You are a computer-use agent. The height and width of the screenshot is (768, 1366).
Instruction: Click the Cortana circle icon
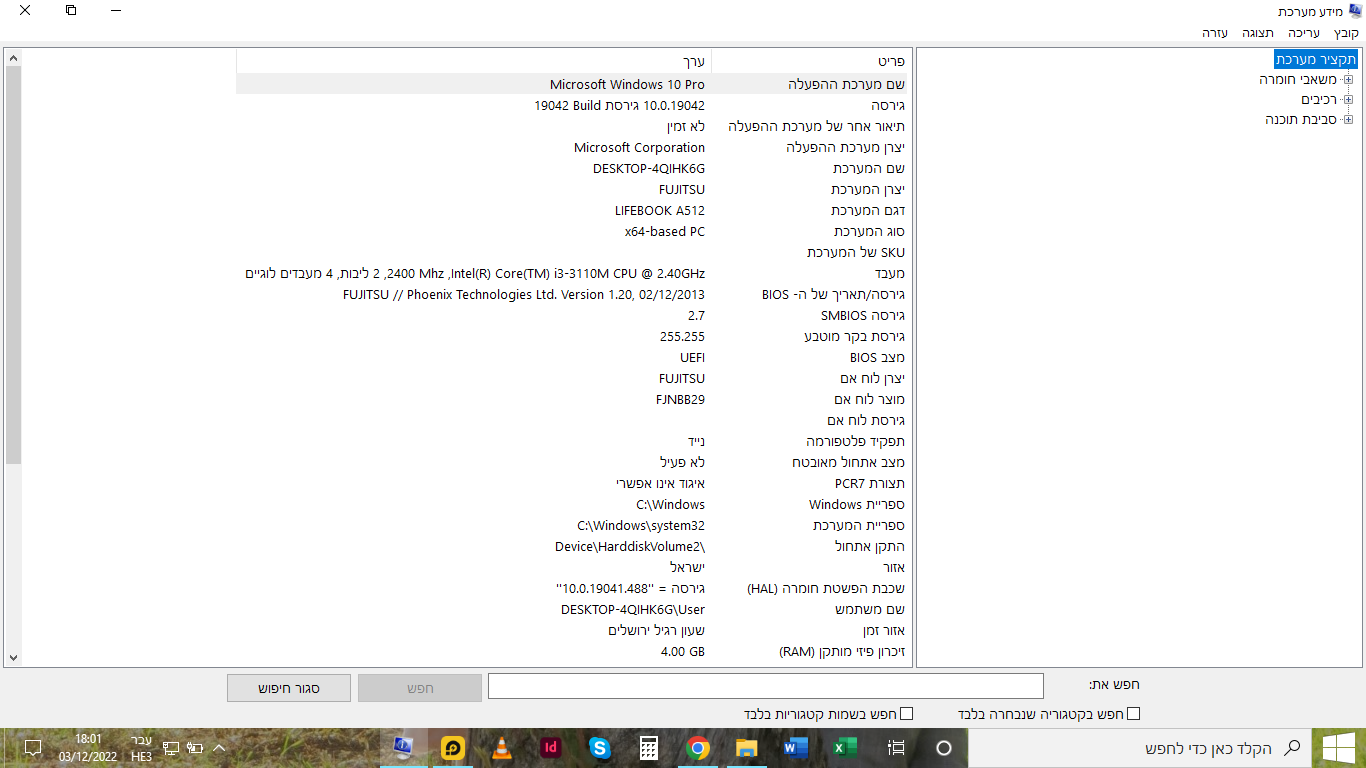point(944,747)
